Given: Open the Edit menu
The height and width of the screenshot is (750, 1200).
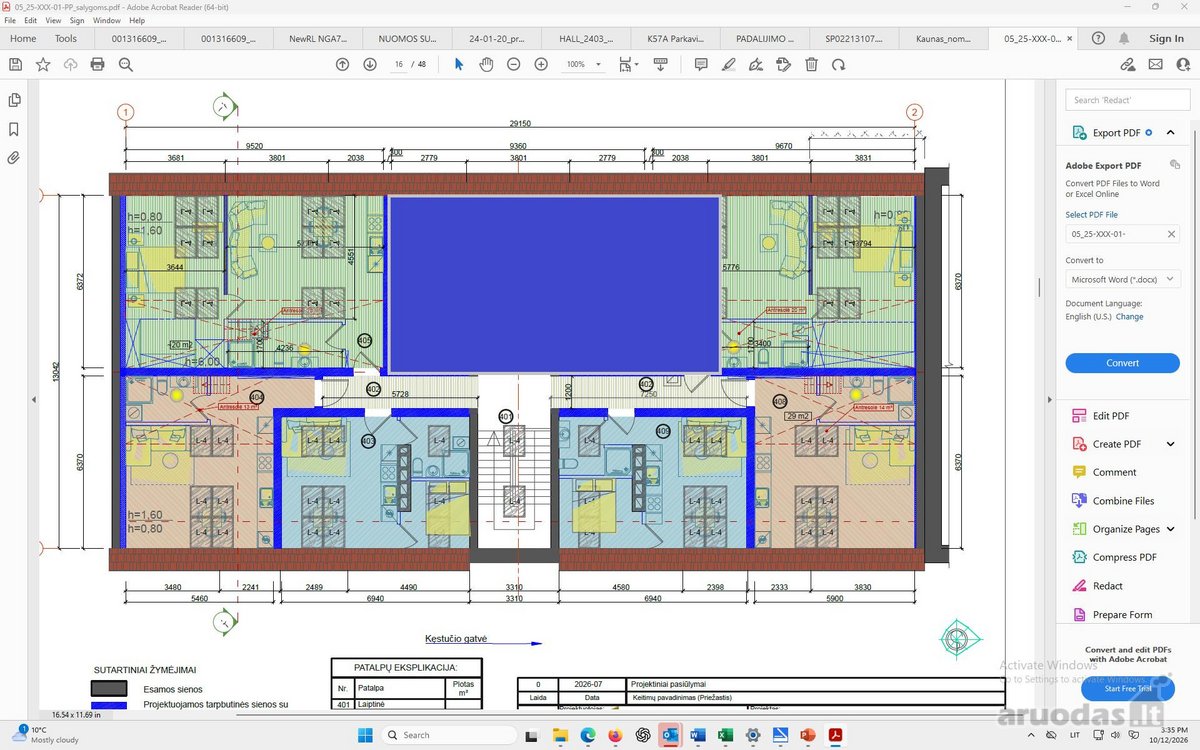Looking at the screenshot, I should click(x=31, y=20).
